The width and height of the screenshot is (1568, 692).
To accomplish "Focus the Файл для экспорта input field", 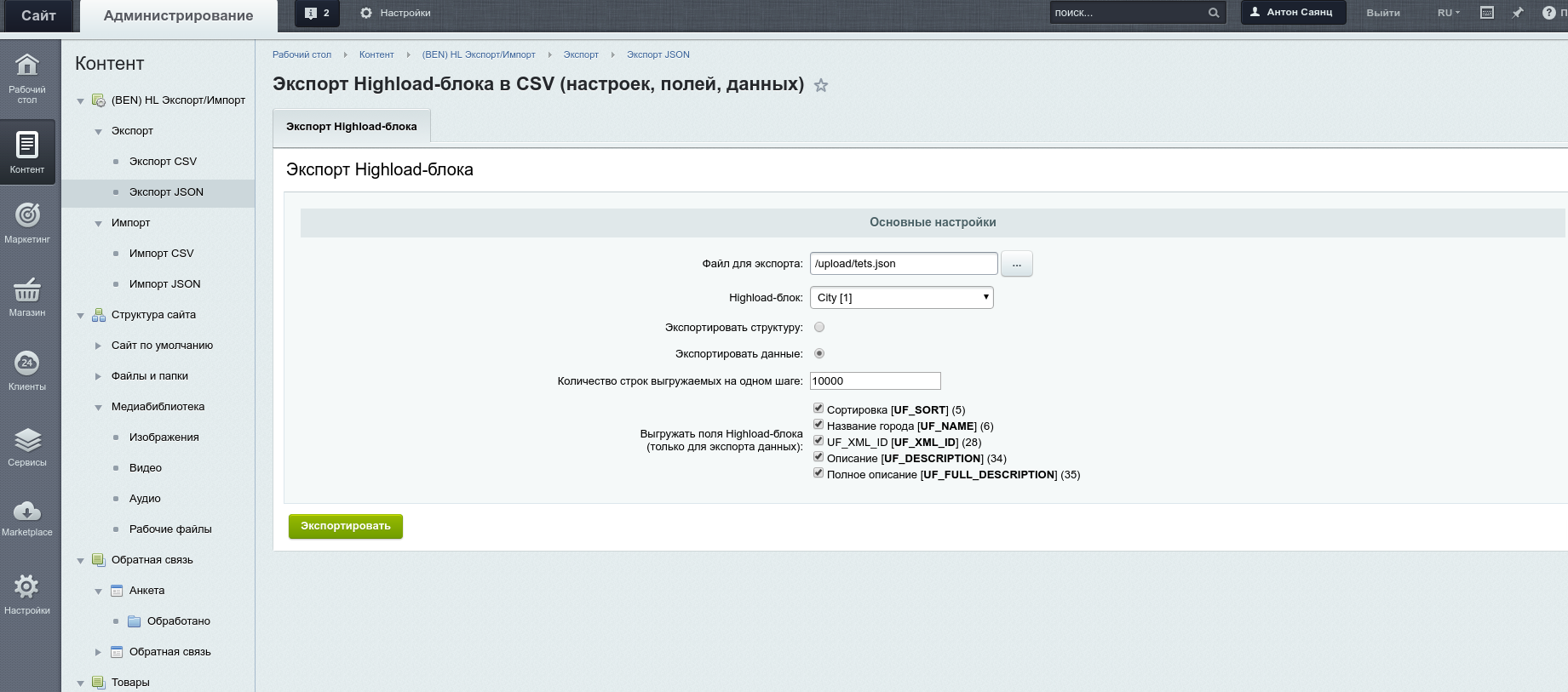I will 904,264.
